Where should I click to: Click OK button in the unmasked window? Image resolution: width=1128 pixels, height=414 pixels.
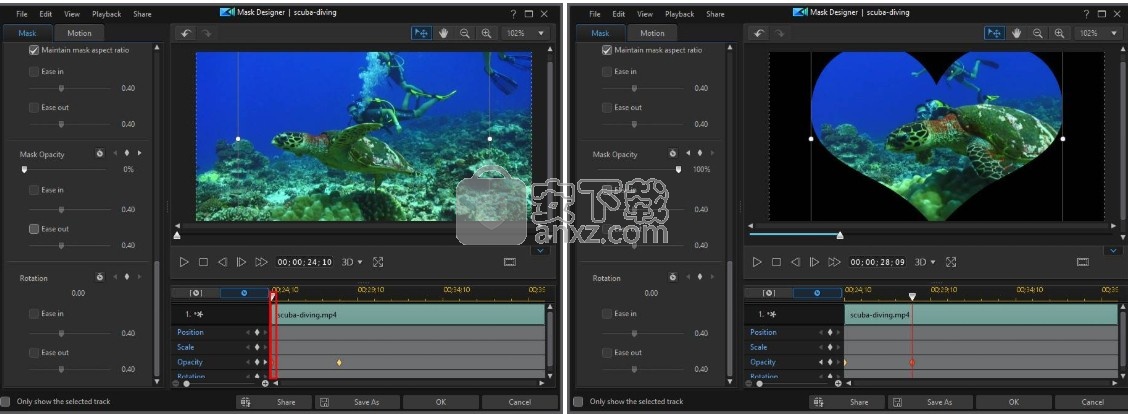point(441,402)
